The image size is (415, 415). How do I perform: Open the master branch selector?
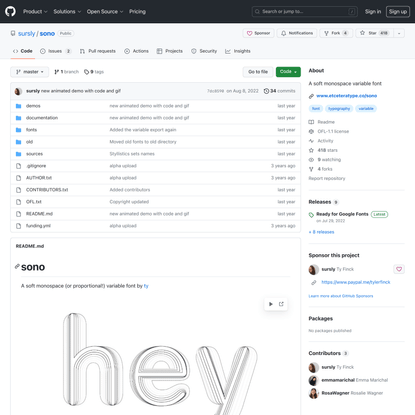point(30,72)
